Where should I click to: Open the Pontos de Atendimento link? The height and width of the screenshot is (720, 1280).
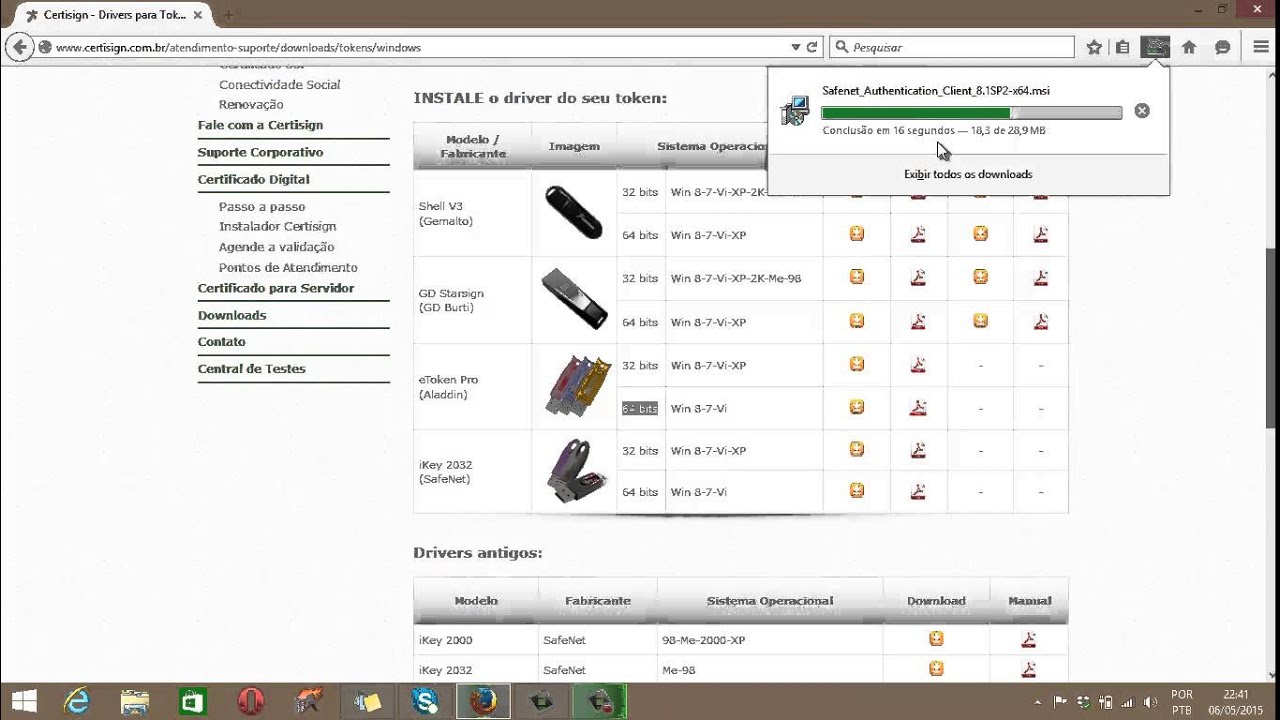coord(288,268)
